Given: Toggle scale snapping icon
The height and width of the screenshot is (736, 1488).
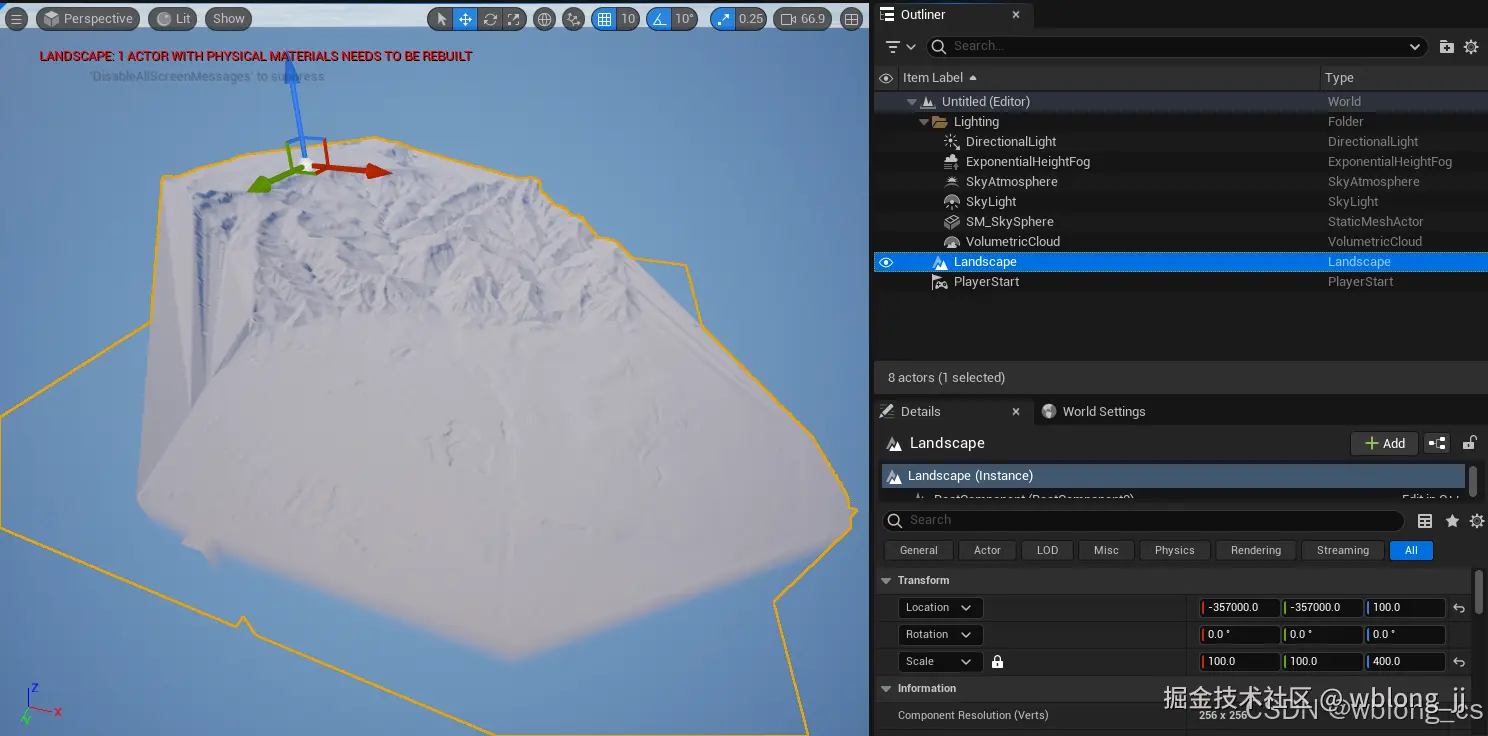Looking at the screenshot, I should pyautogui.click(x=723, y=19).
